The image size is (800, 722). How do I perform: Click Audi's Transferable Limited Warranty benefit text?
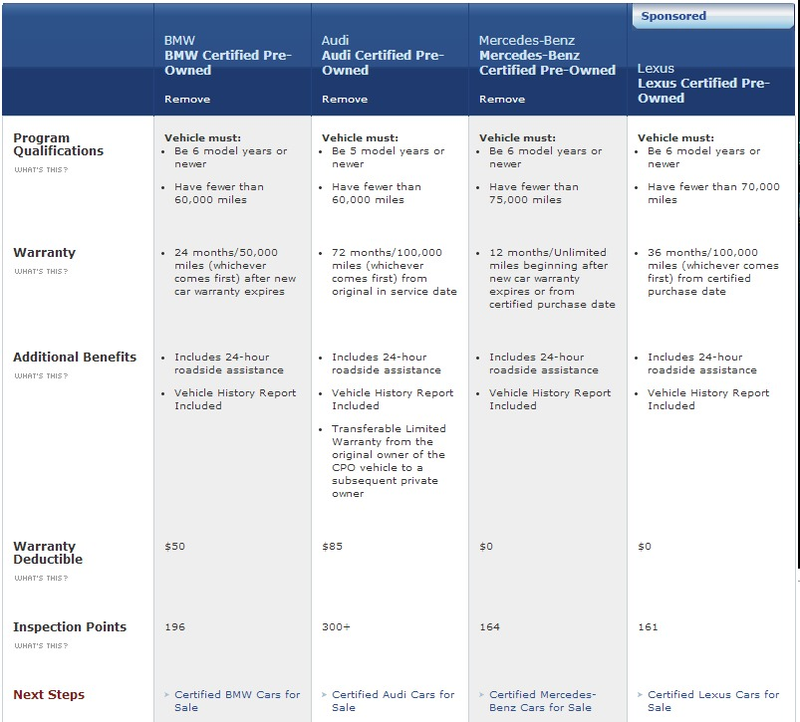pos(389,461)
